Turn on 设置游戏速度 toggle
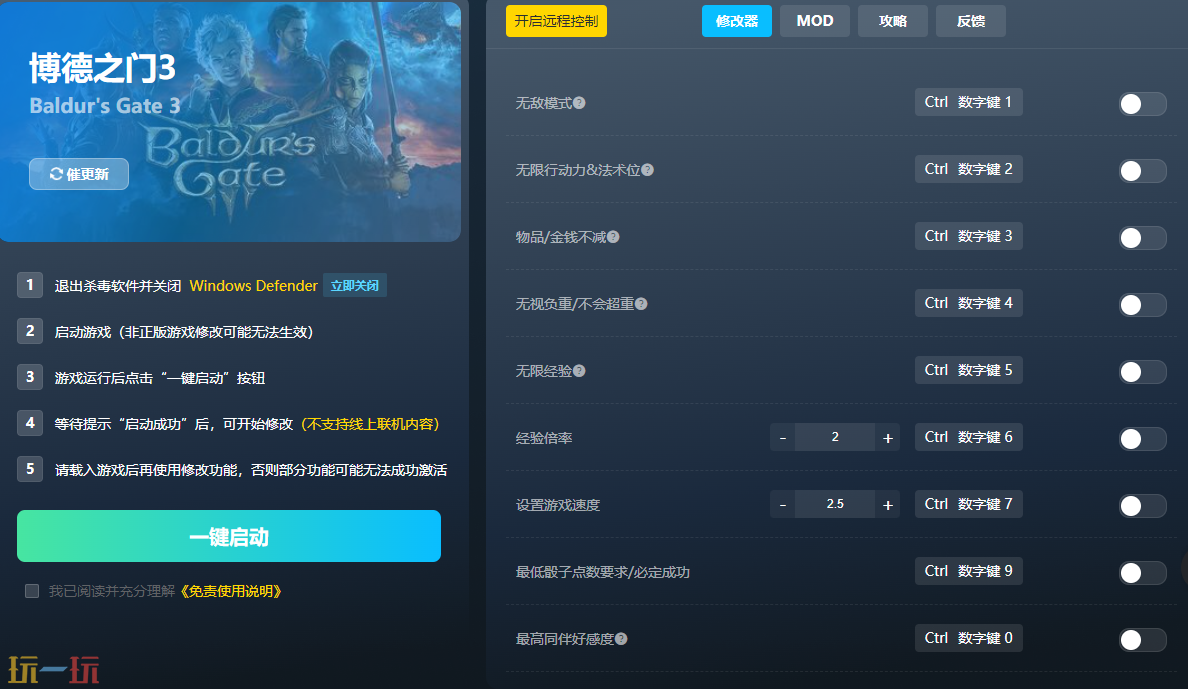The image size is (1188, 689). [x=1143, y=506]
